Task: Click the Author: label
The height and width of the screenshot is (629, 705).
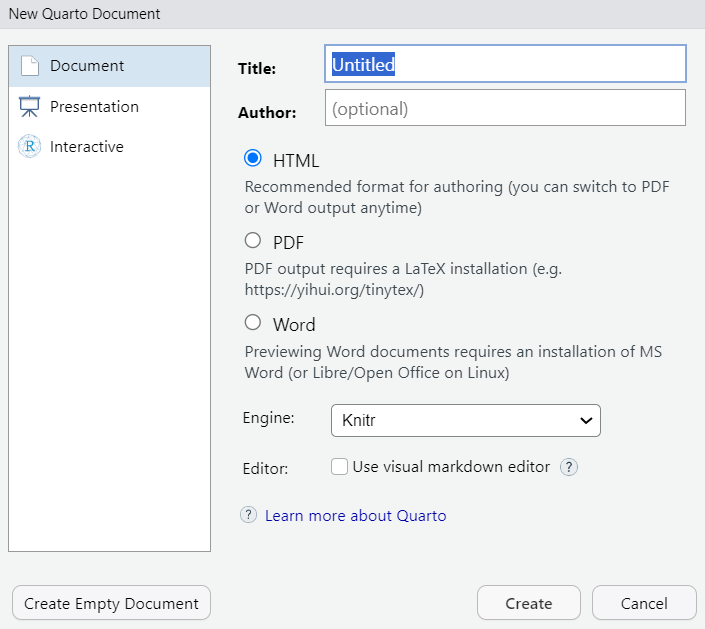Action: click(x=267, y=112)
